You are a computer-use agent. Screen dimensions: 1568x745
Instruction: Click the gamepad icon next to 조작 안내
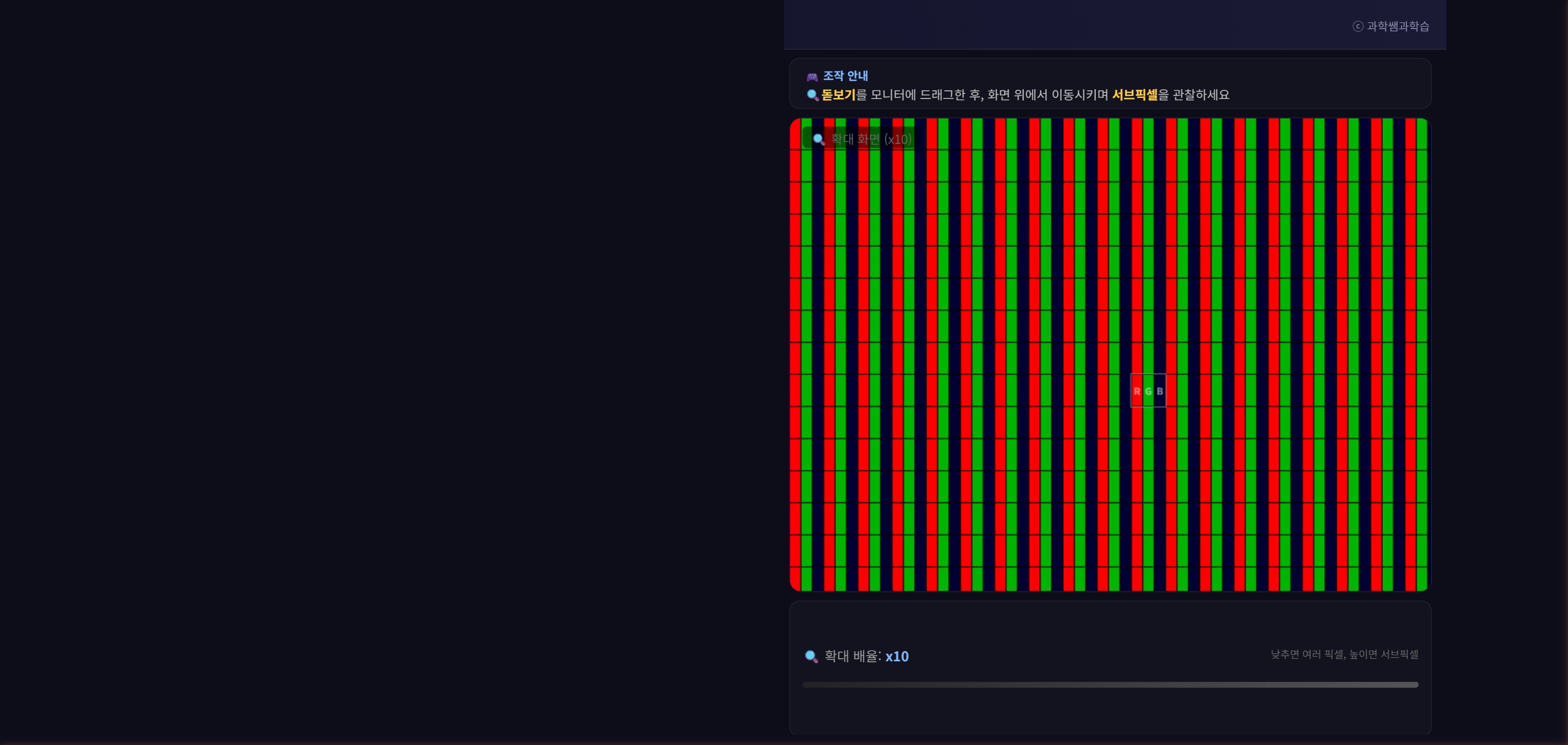[x=812, y=77]
